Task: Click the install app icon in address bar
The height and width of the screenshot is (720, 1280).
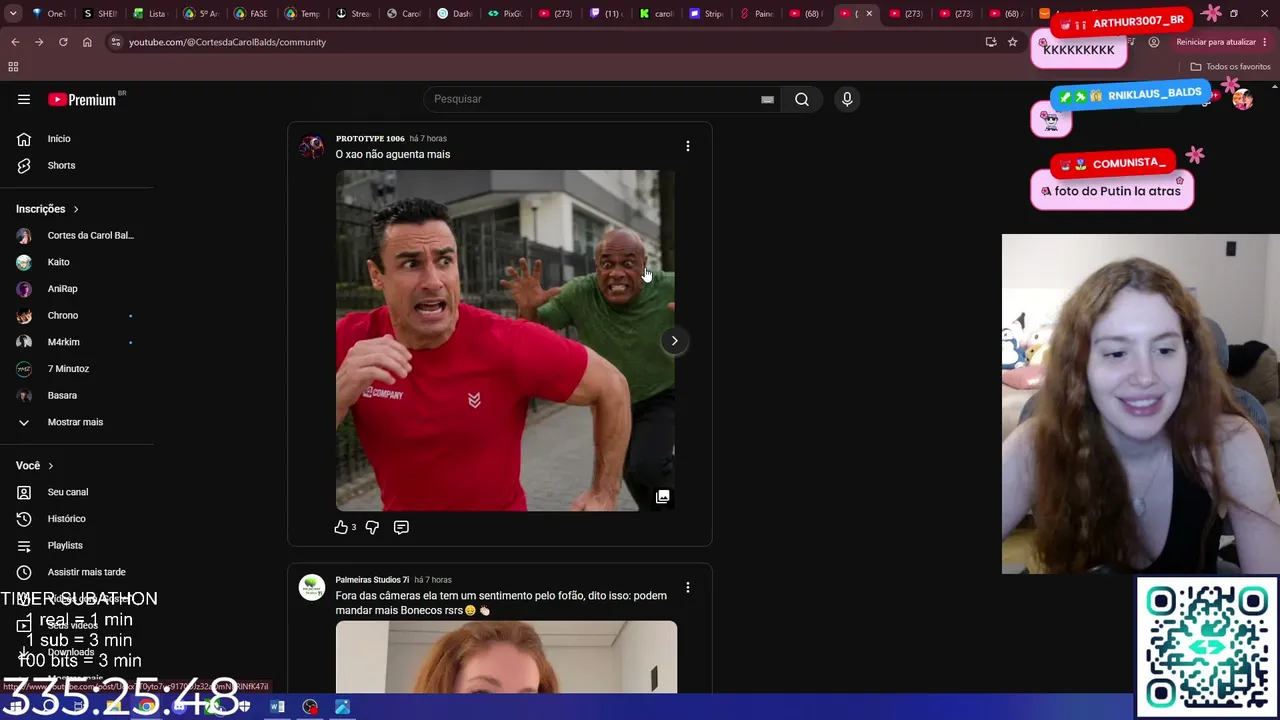Action: [991, 42]
